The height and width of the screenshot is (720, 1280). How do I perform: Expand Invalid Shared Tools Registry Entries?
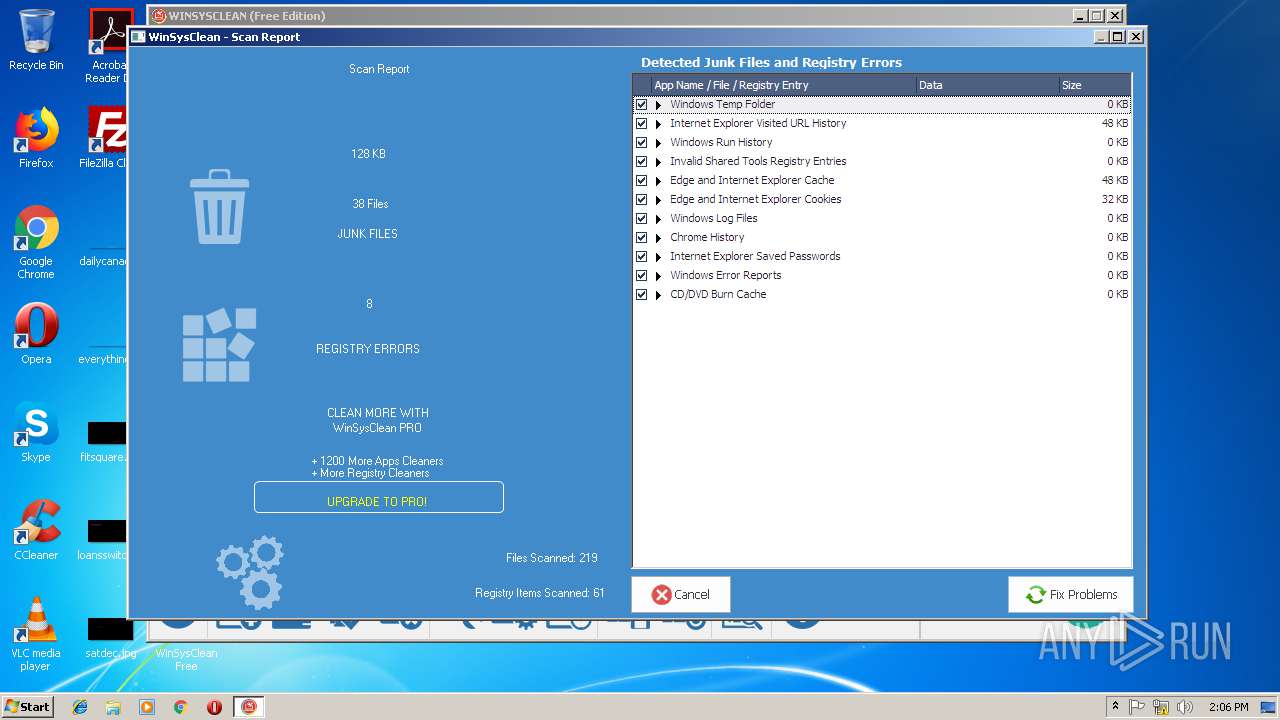pos(658,162)
